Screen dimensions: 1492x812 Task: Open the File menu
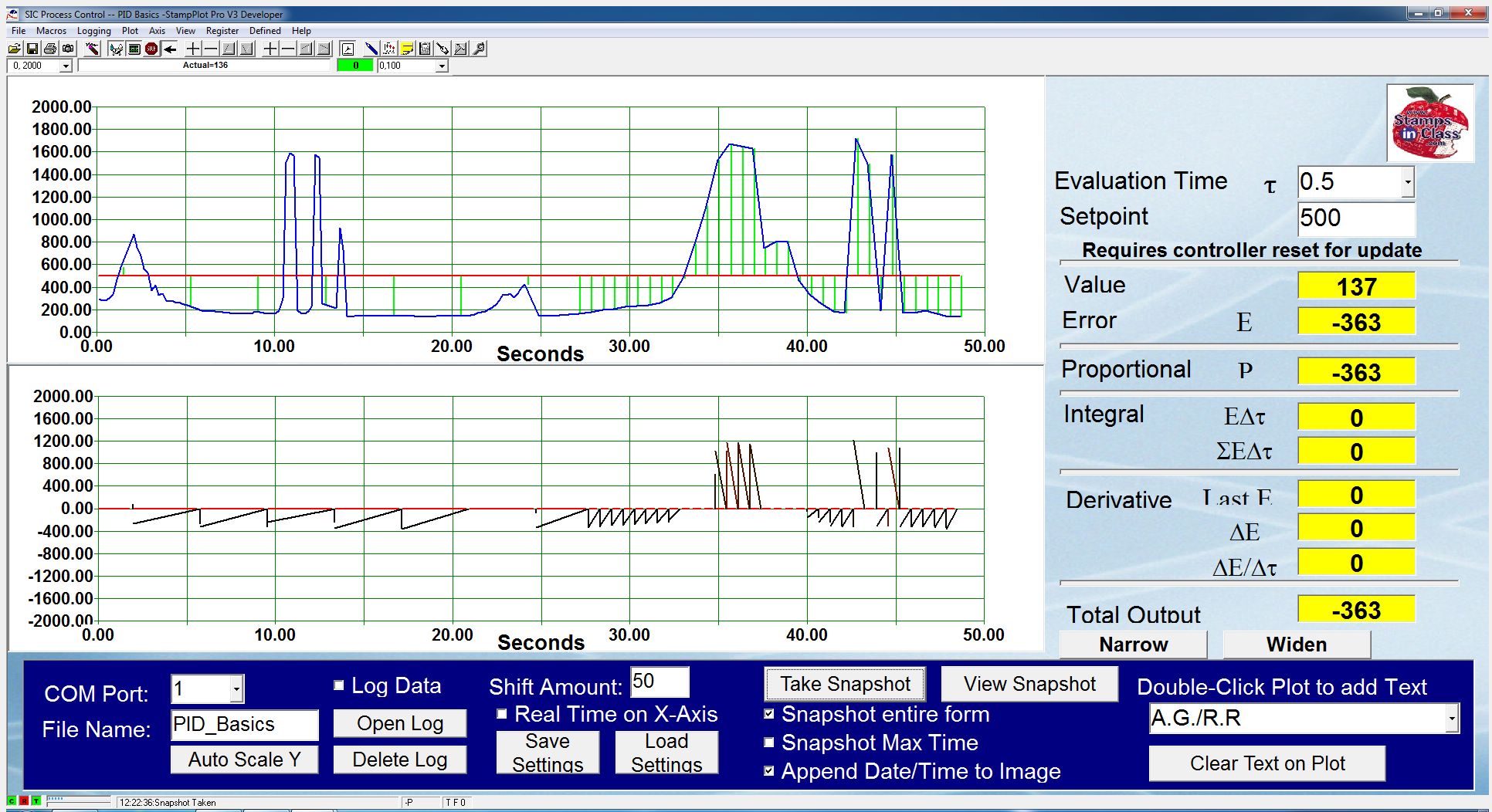coord(19,31)
